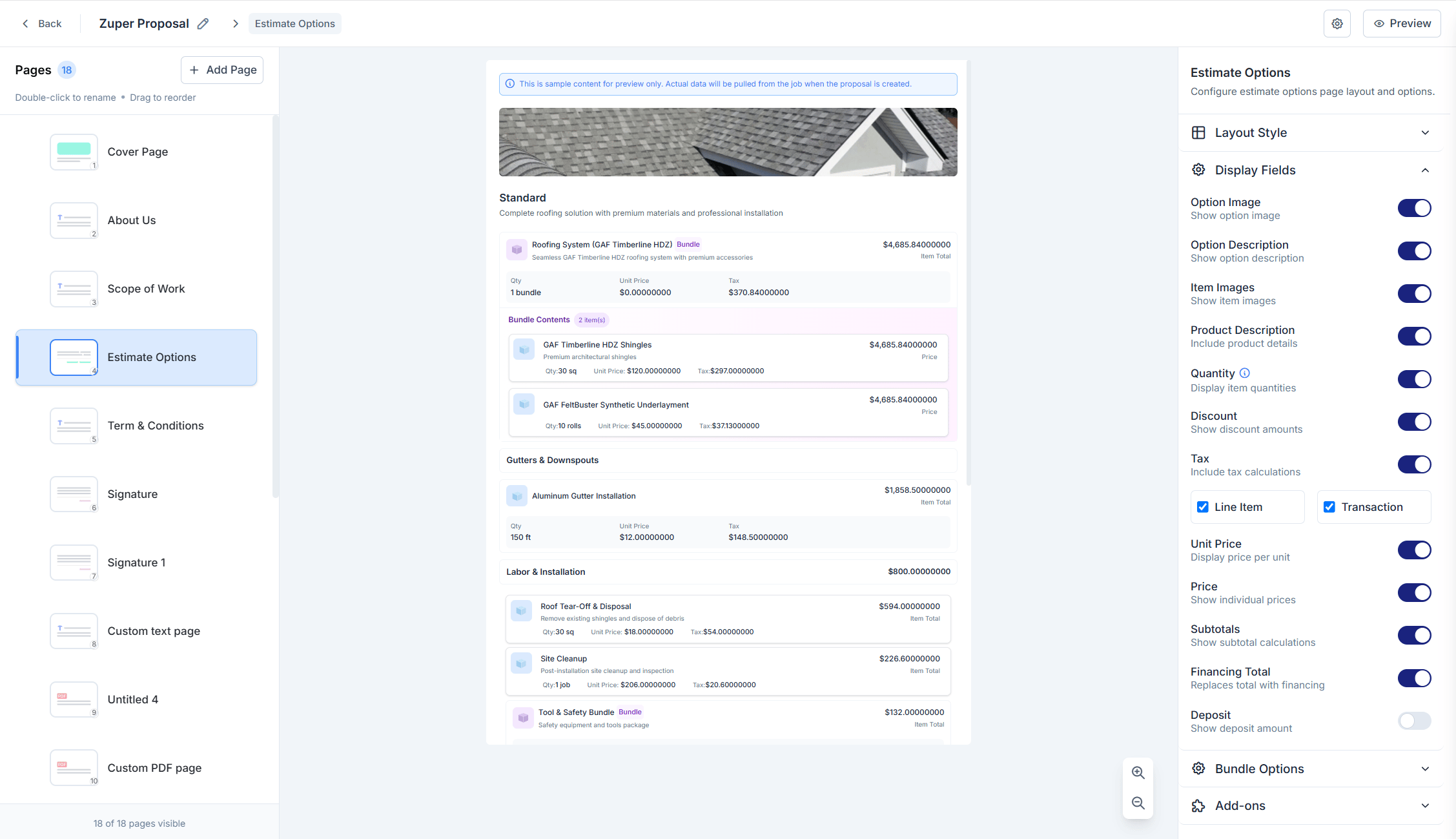Image resolution: width=1456 pixels, height=839 pixels.
Task: Click the Gutters & Downspouts section header
Action: pos(728,461)
